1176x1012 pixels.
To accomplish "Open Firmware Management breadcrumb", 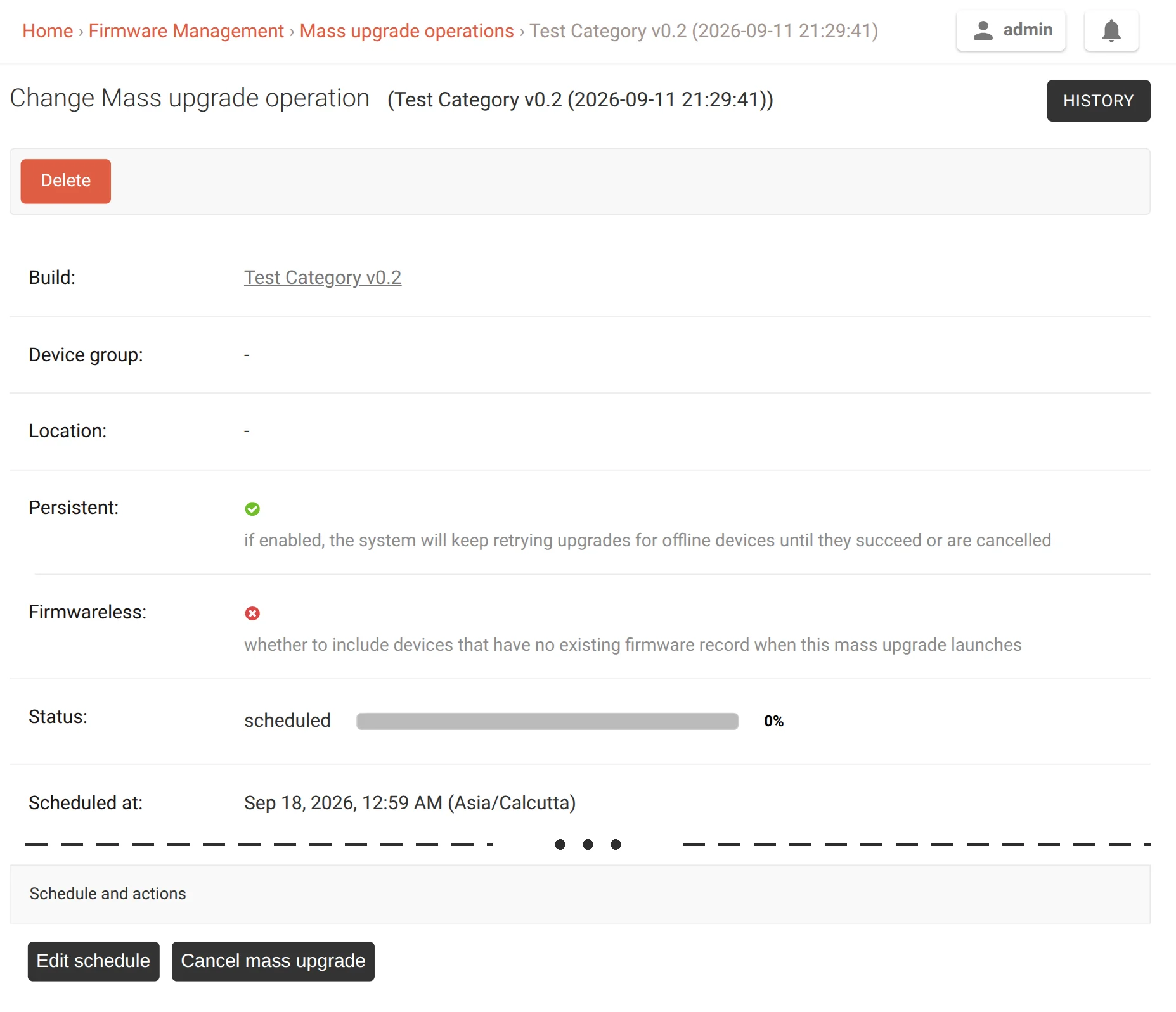I will tap(186, 30).
